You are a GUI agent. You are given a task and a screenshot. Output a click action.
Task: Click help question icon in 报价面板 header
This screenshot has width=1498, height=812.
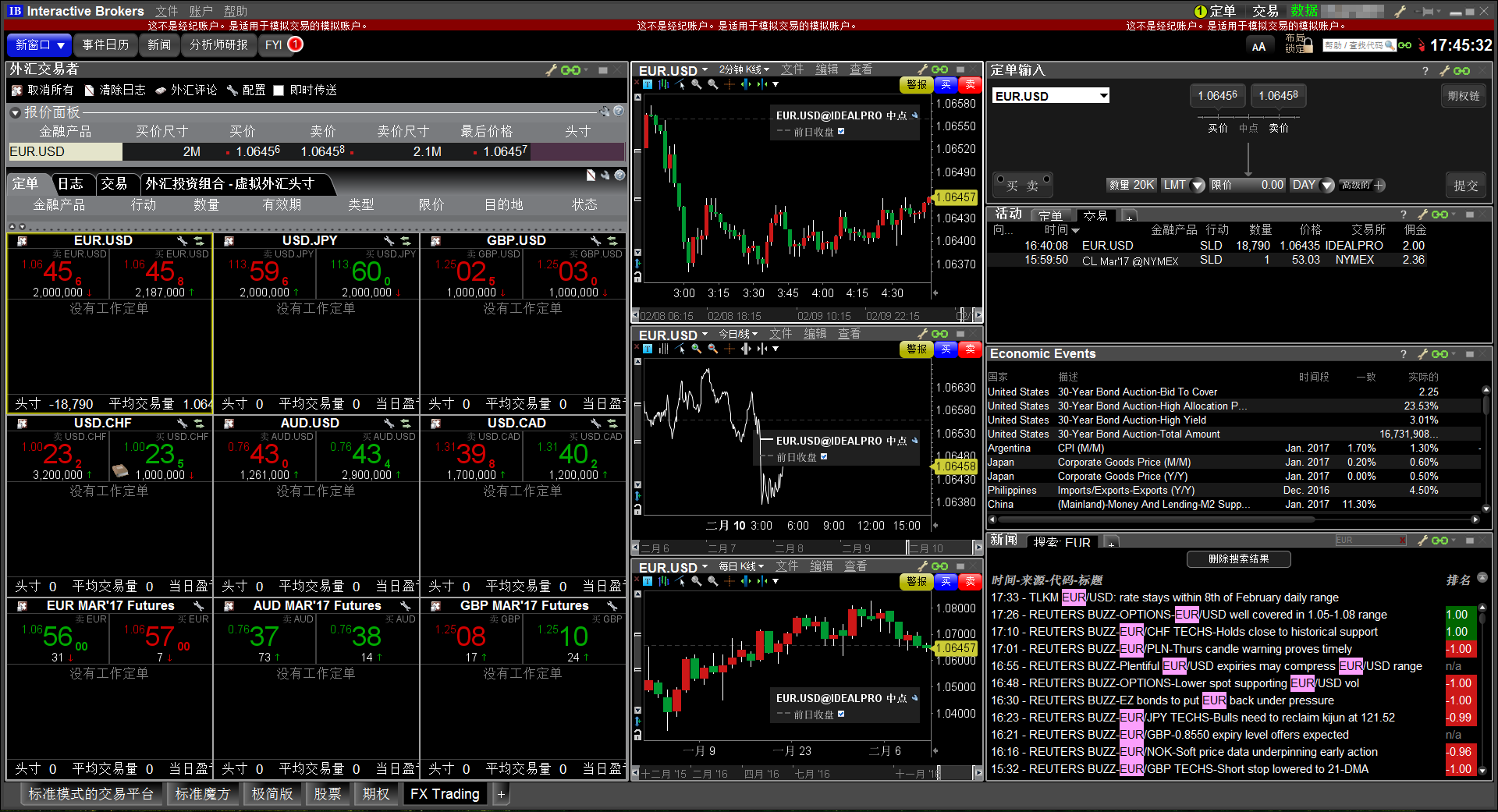619,112
